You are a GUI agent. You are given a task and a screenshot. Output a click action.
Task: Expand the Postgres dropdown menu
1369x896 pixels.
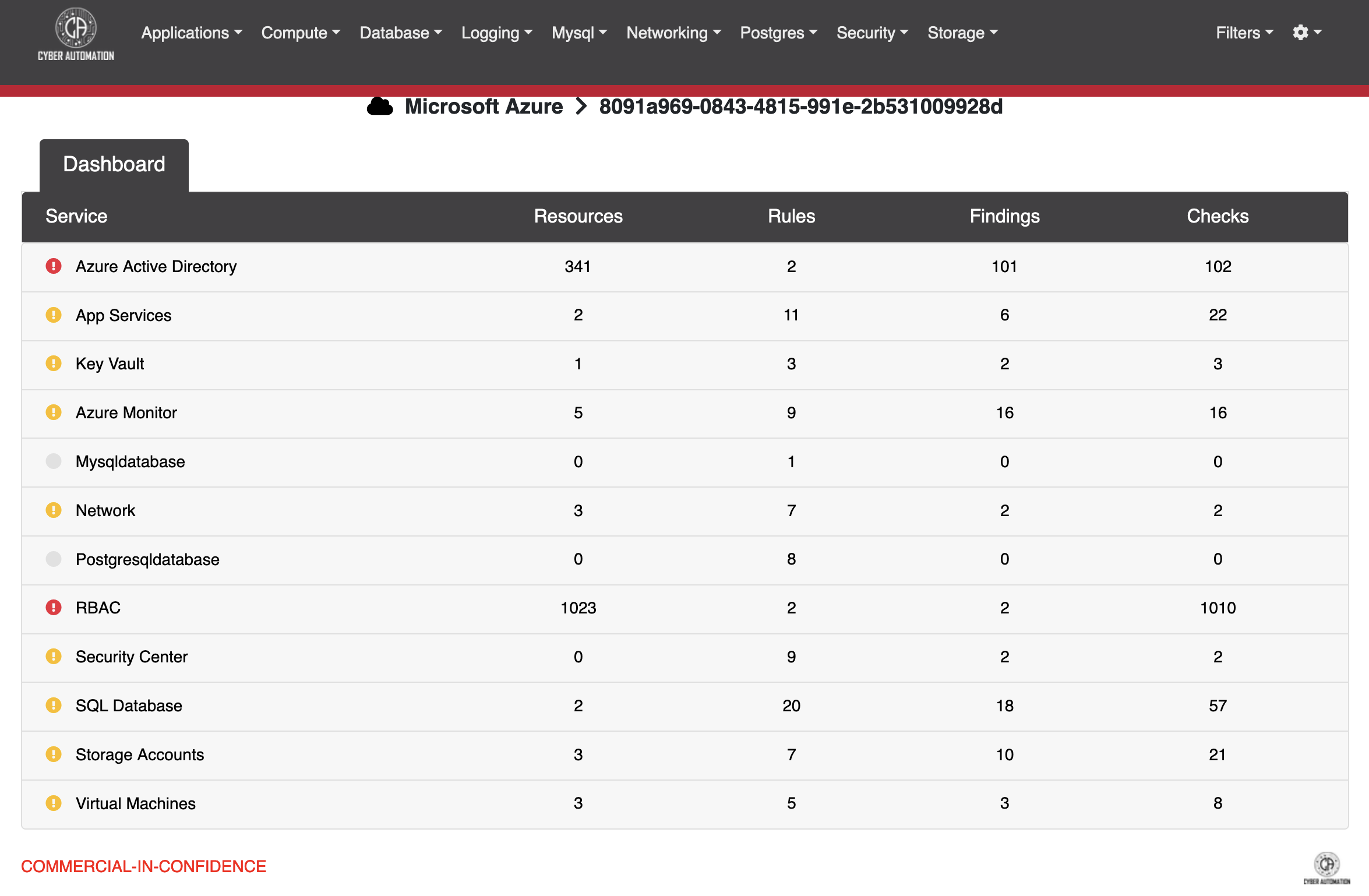point(779,33)
